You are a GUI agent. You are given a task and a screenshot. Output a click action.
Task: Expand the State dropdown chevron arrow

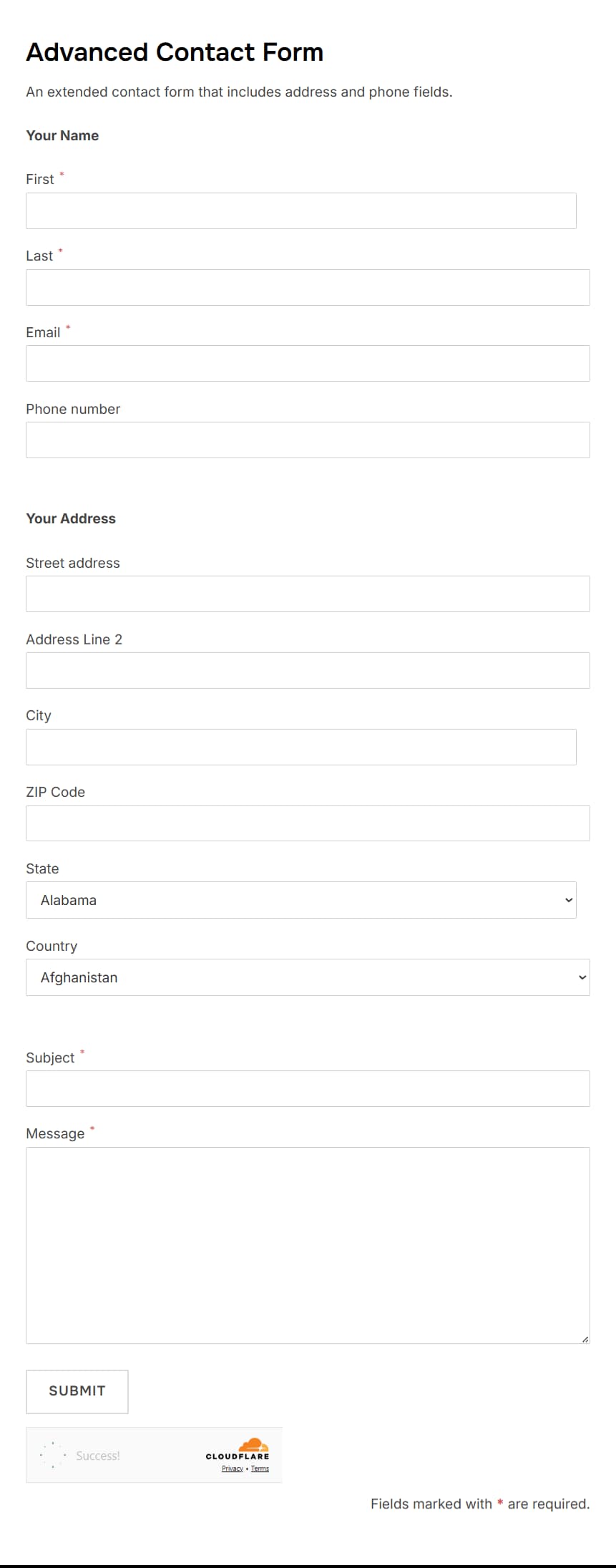tap(567, 899)
